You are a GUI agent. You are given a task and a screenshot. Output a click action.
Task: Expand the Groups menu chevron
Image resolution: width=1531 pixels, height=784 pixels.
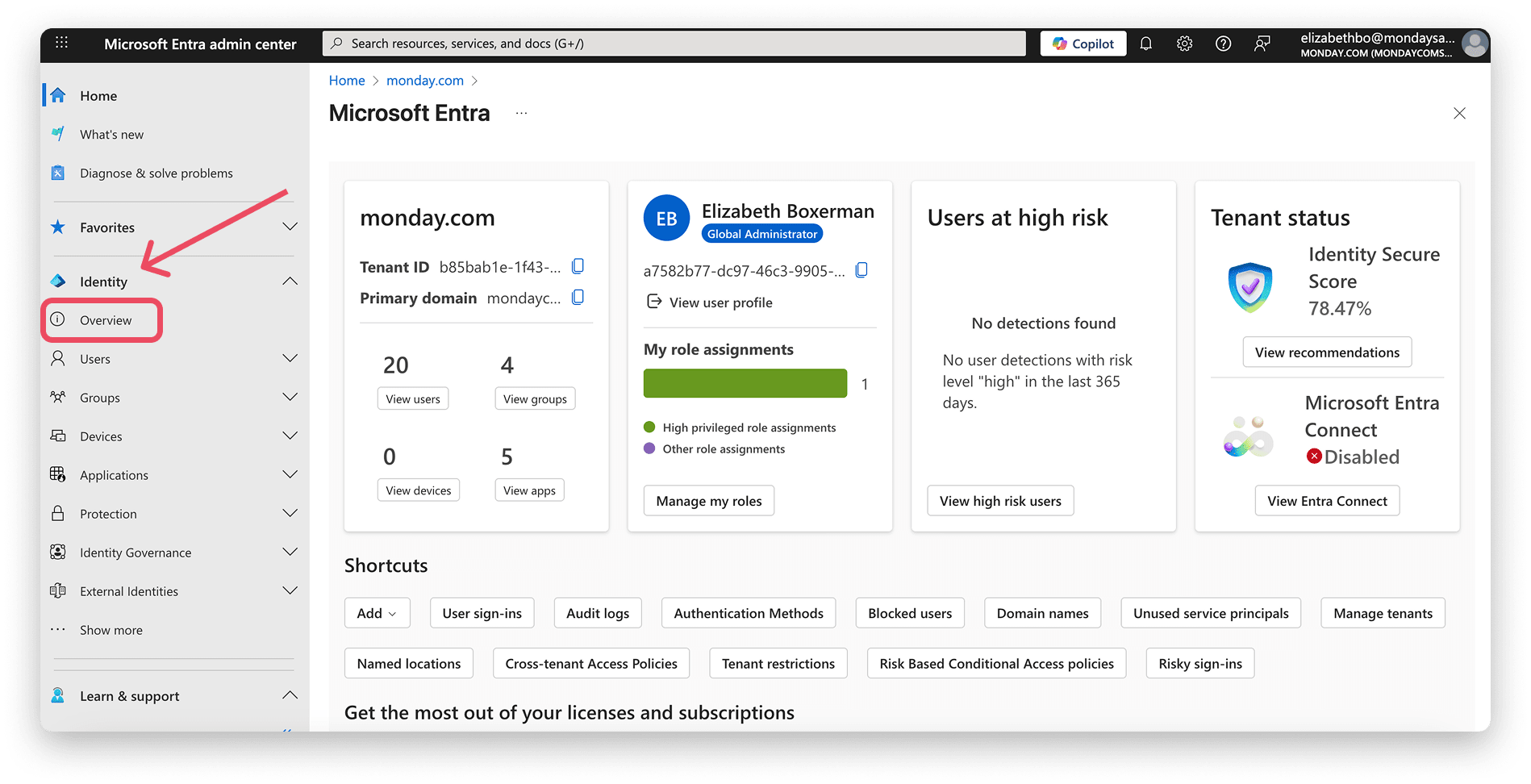point(290,397)
